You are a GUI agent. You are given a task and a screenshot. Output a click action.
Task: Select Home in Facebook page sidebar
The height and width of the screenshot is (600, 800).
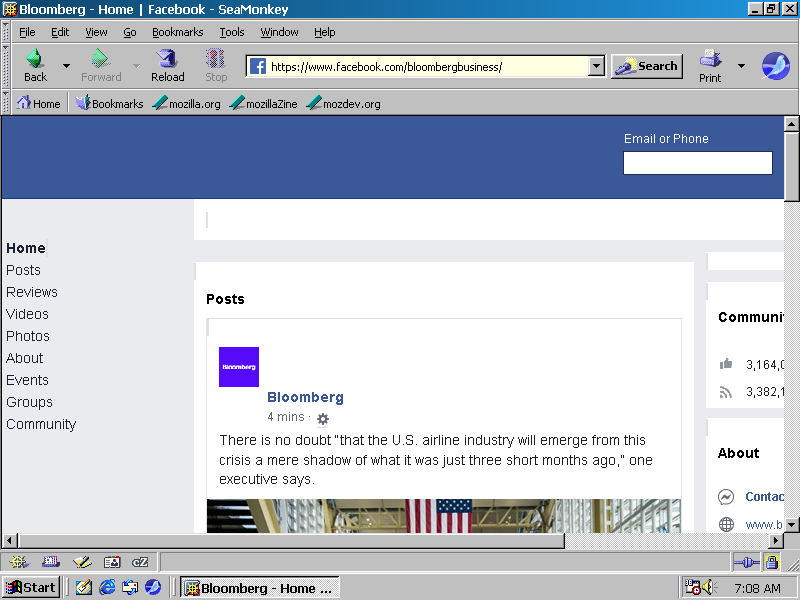pos(26,248)
